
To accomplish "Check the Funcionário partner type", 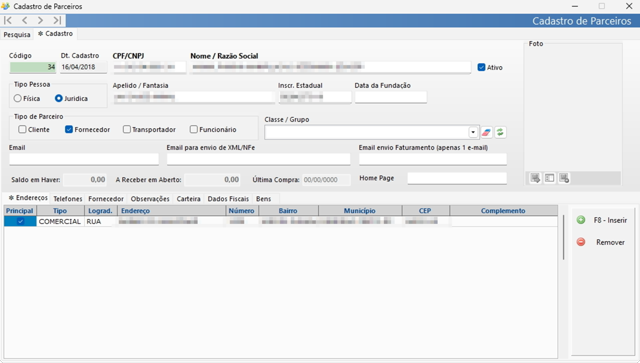I will (x=193, y=129).
